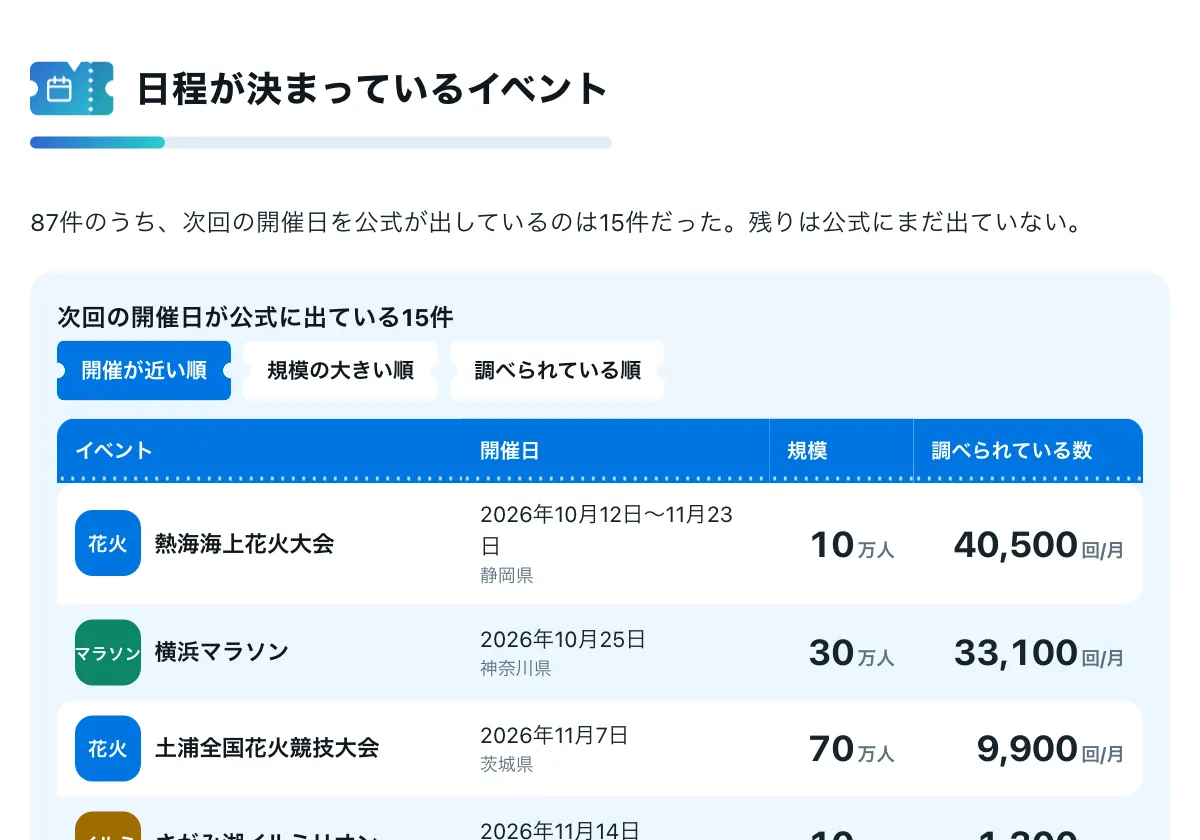Click the 70万人 scale value
The height and width of the screenshot is (840, 1200).
coord(852,749)
